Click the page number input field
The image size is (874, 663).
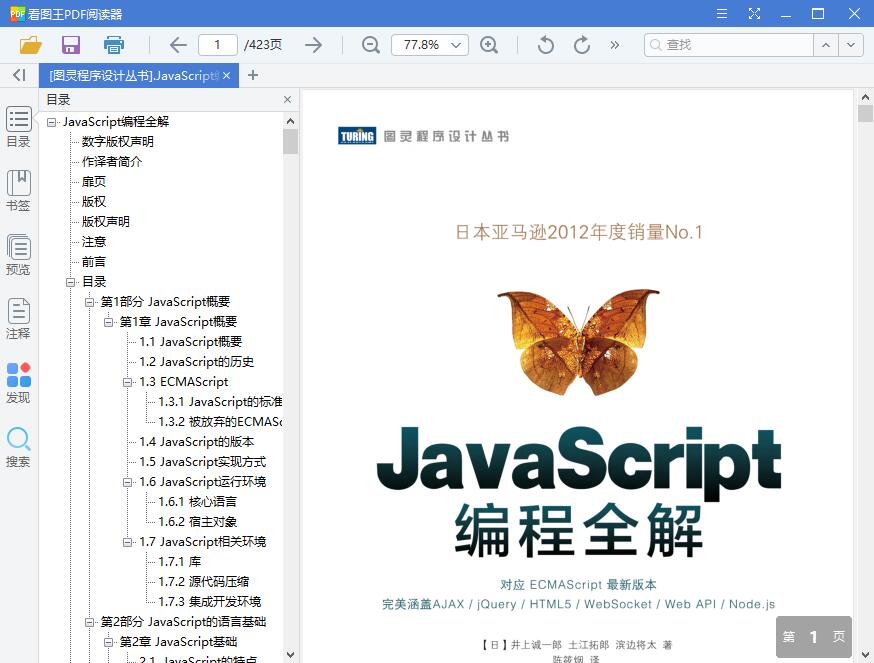[x=217, y=45]
